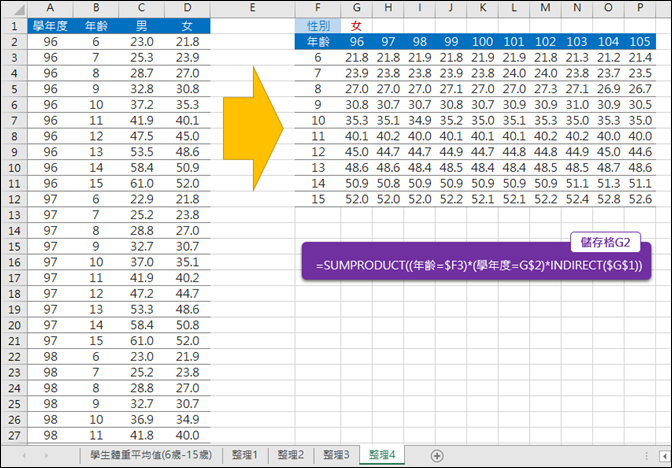The width and height of the screenshot is (672, 468).
Task: Select column F header
Action: [318, 8]
